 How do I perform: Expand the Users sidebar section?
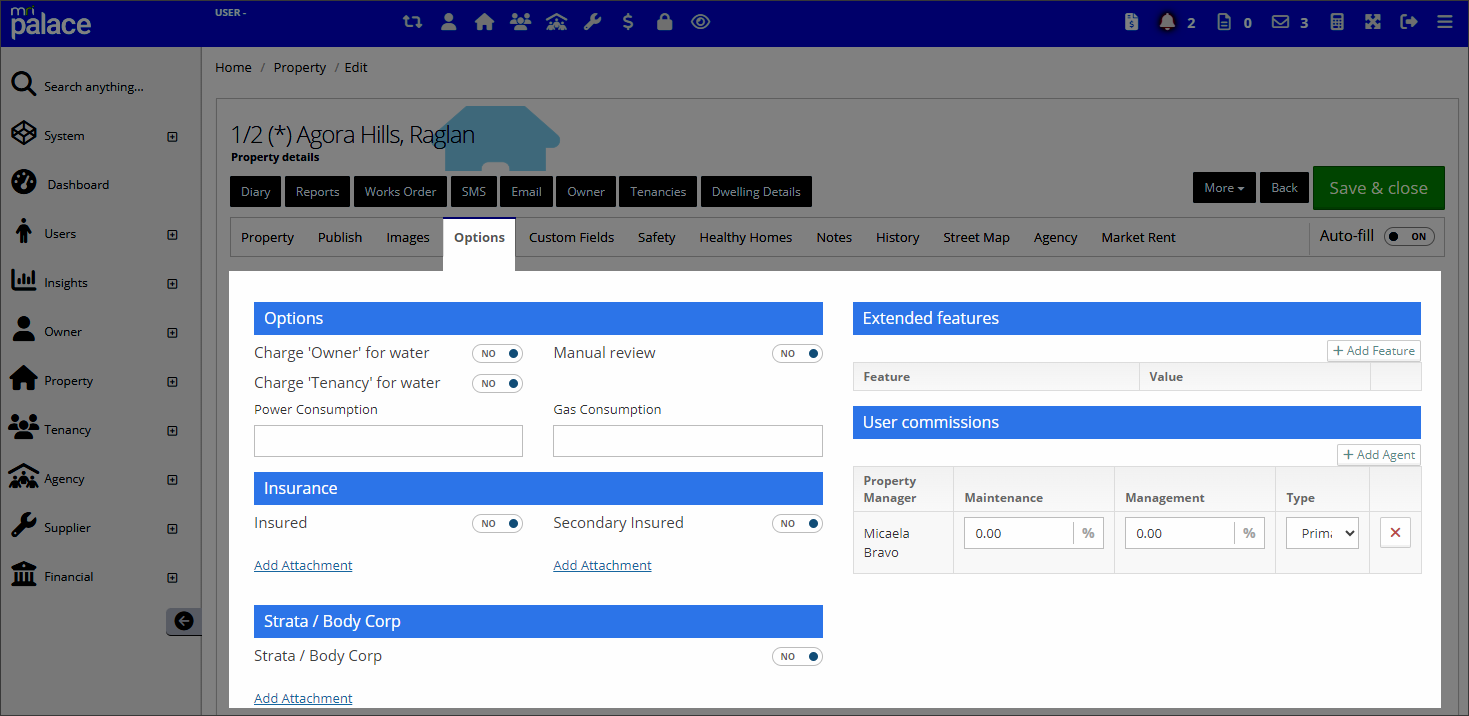coord(172,234)
